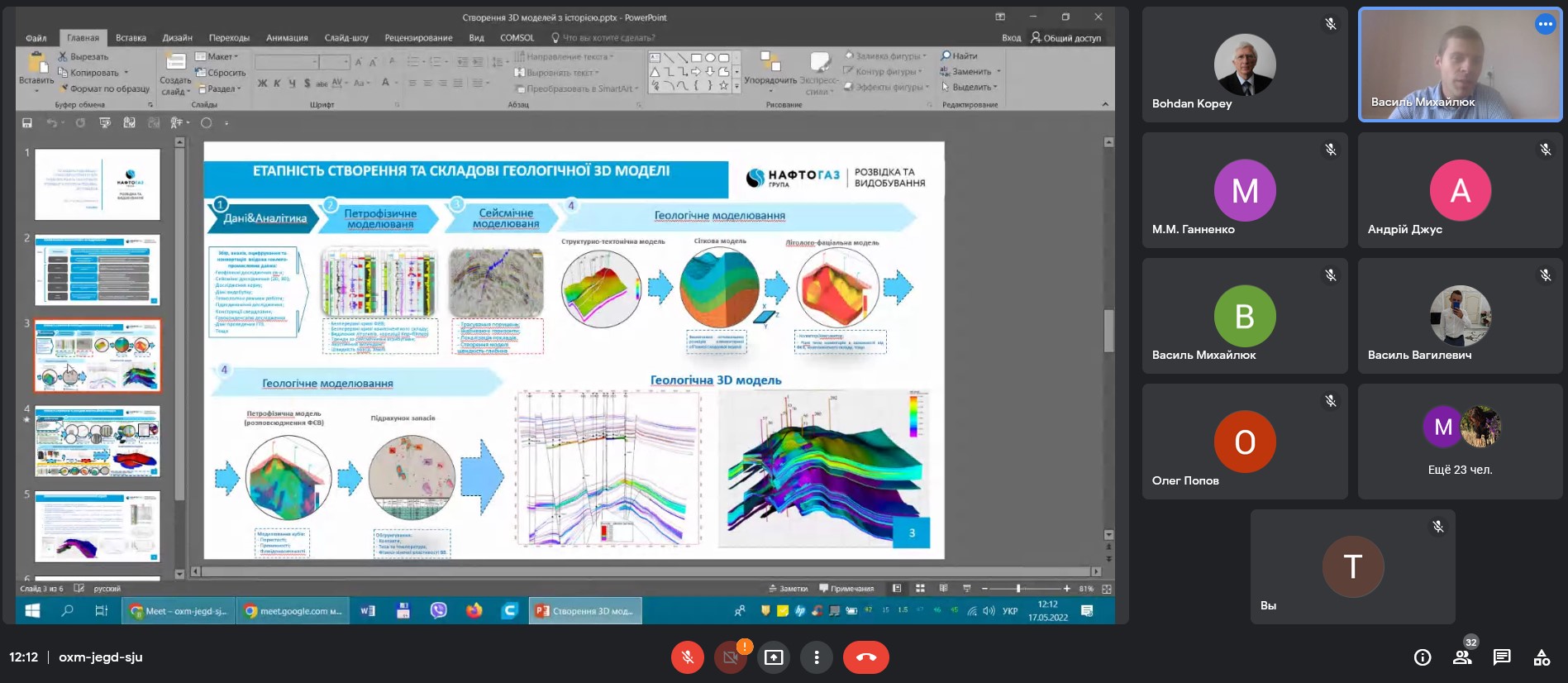Expand Копировать dropdown arrow

[x=126, y=73]
